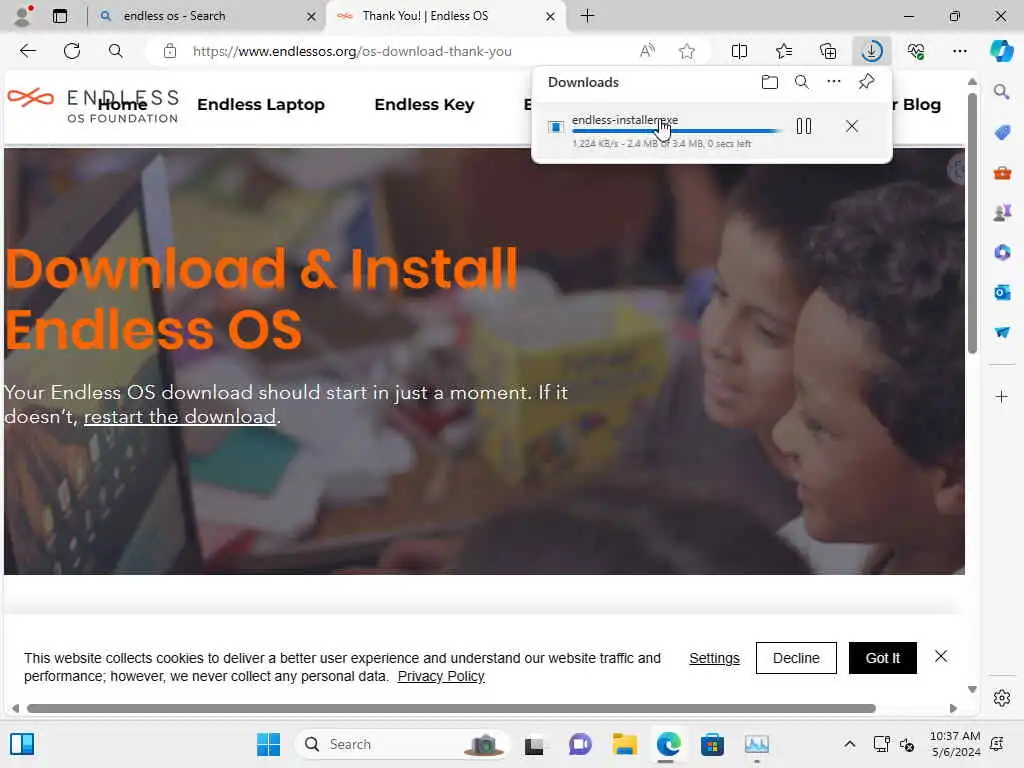1024x768 pixels.
Task: Open sidebar settings gear
Action: [x=1002, y=698]
